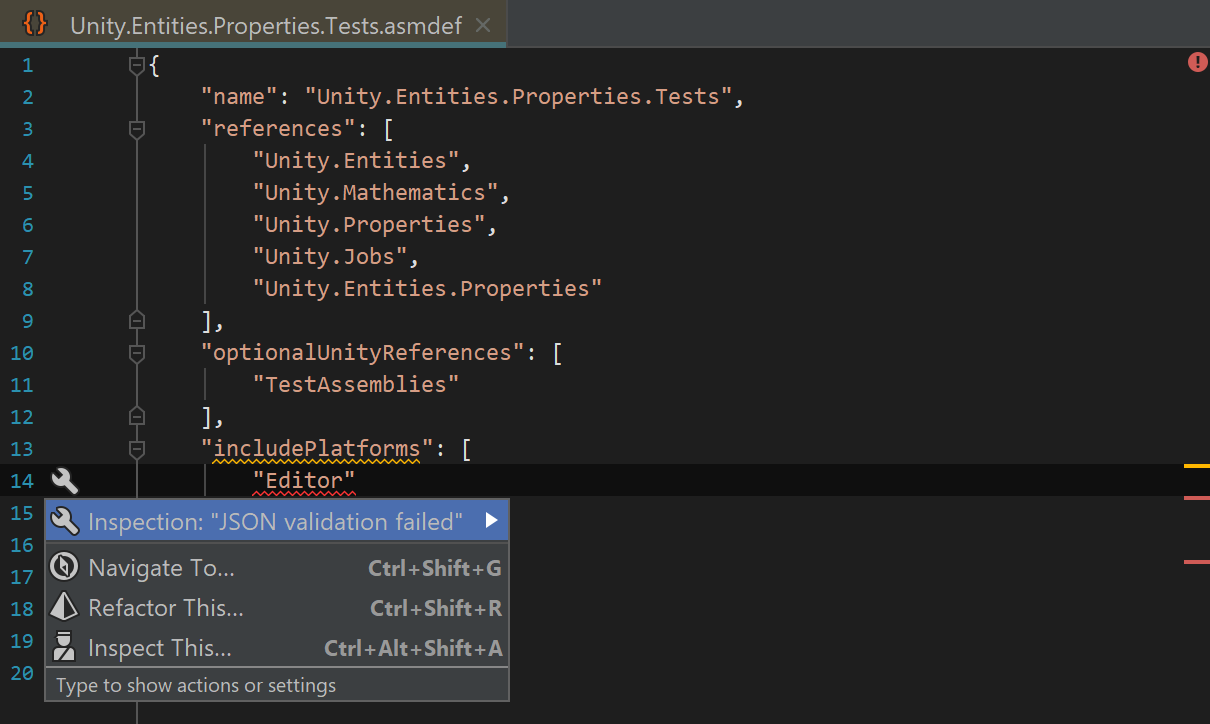This screenshot has height=724, width=1210.
Task: Close the Unity.Entities.Properties.Tests.asmdef tab
Action: (x=483, y=25)
